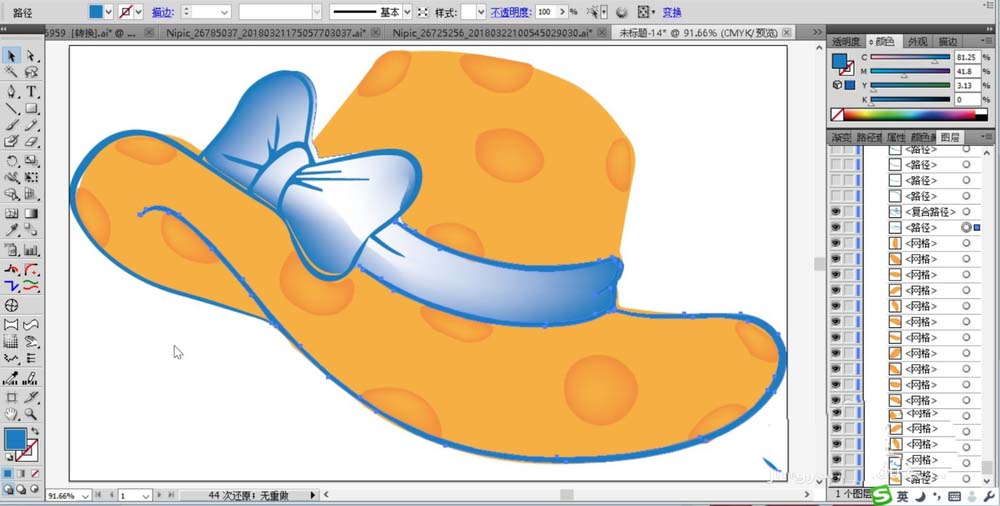Open the 属性 panel tab
Image resolution: width=1000 pixels, height=506 pixels.
[895, 137]
